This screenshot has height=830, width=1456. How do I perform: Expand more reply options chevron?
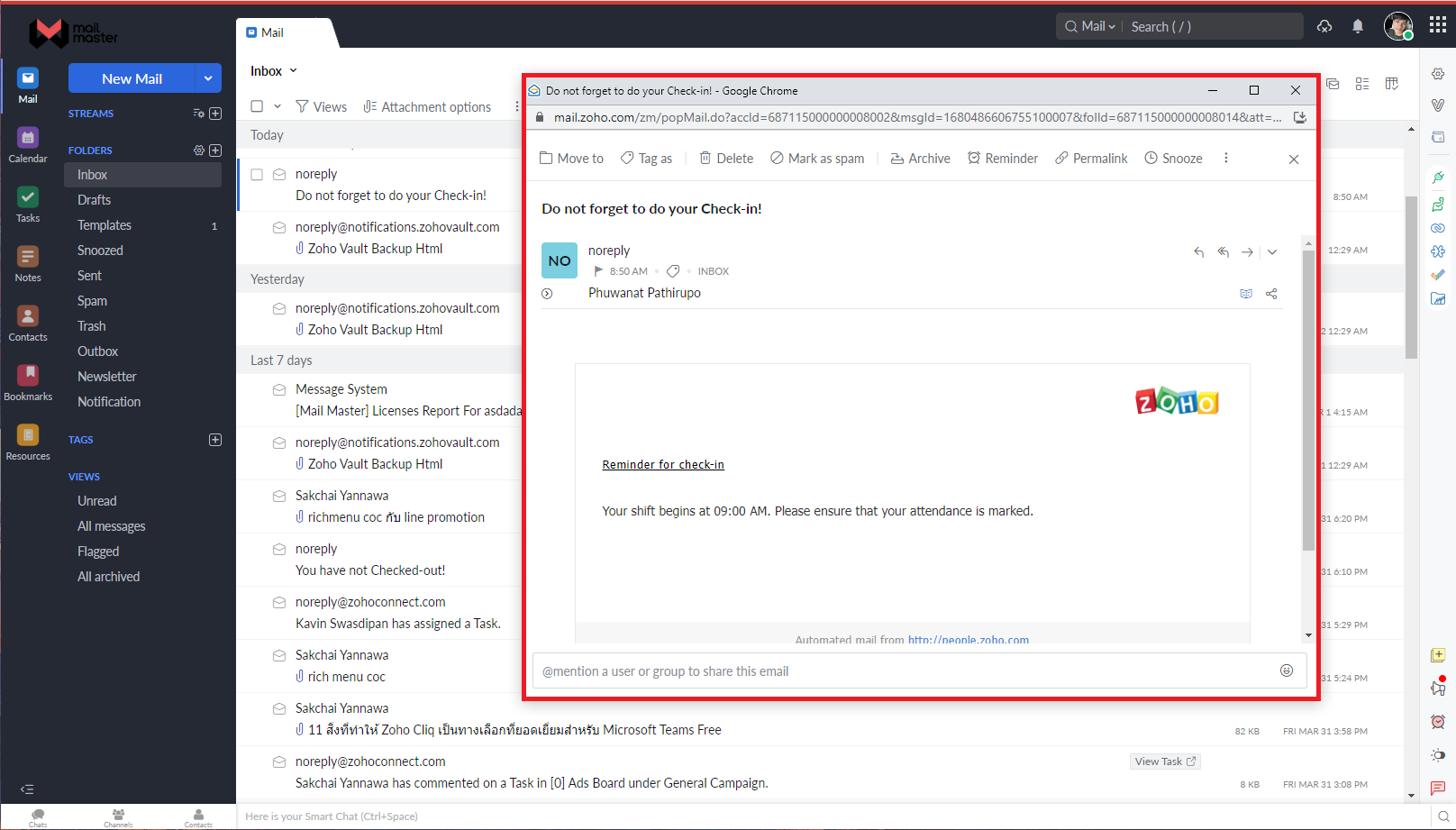pos(1272,252)
